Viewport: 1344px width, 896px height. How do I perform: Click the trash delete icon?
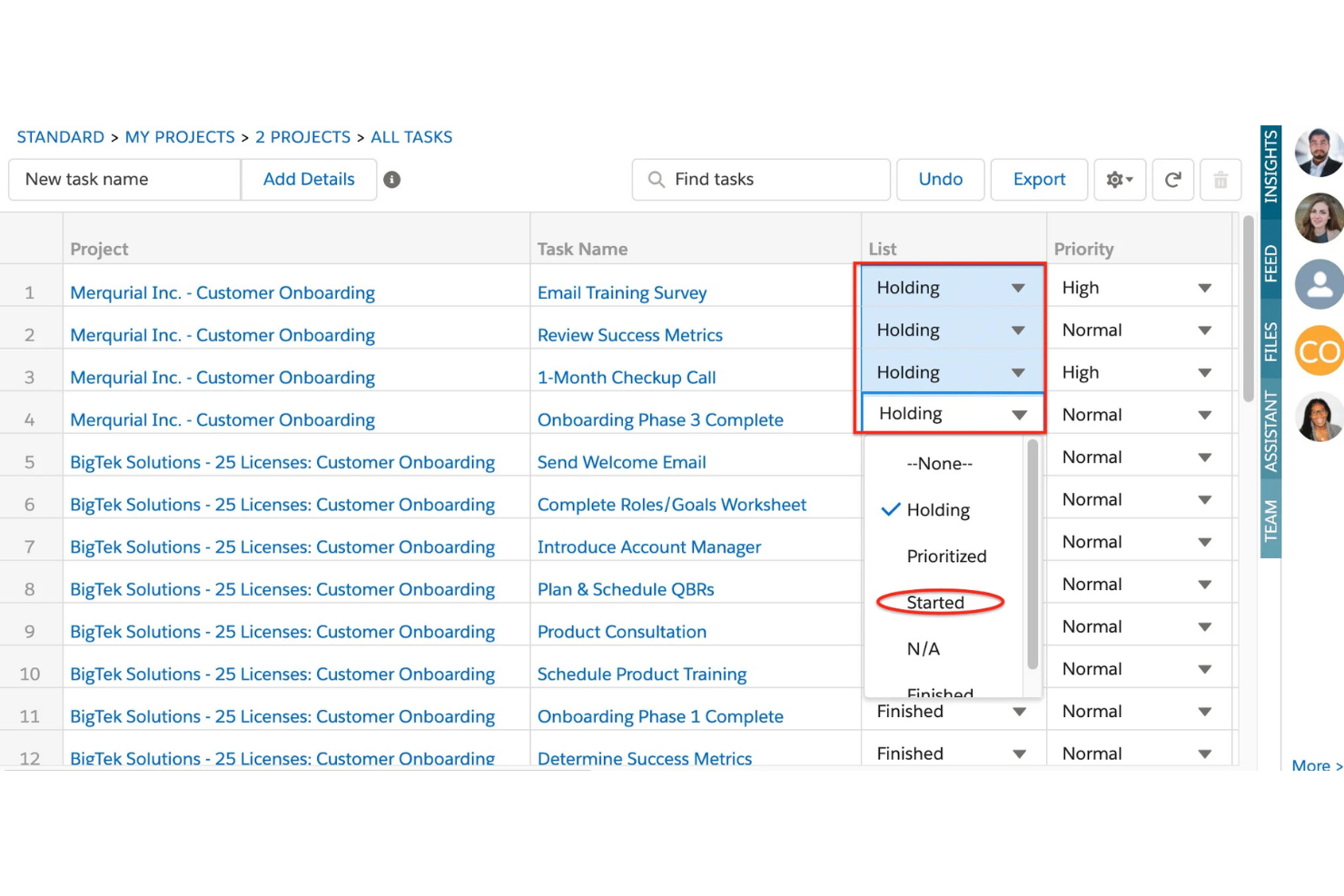coord(1220,179)
